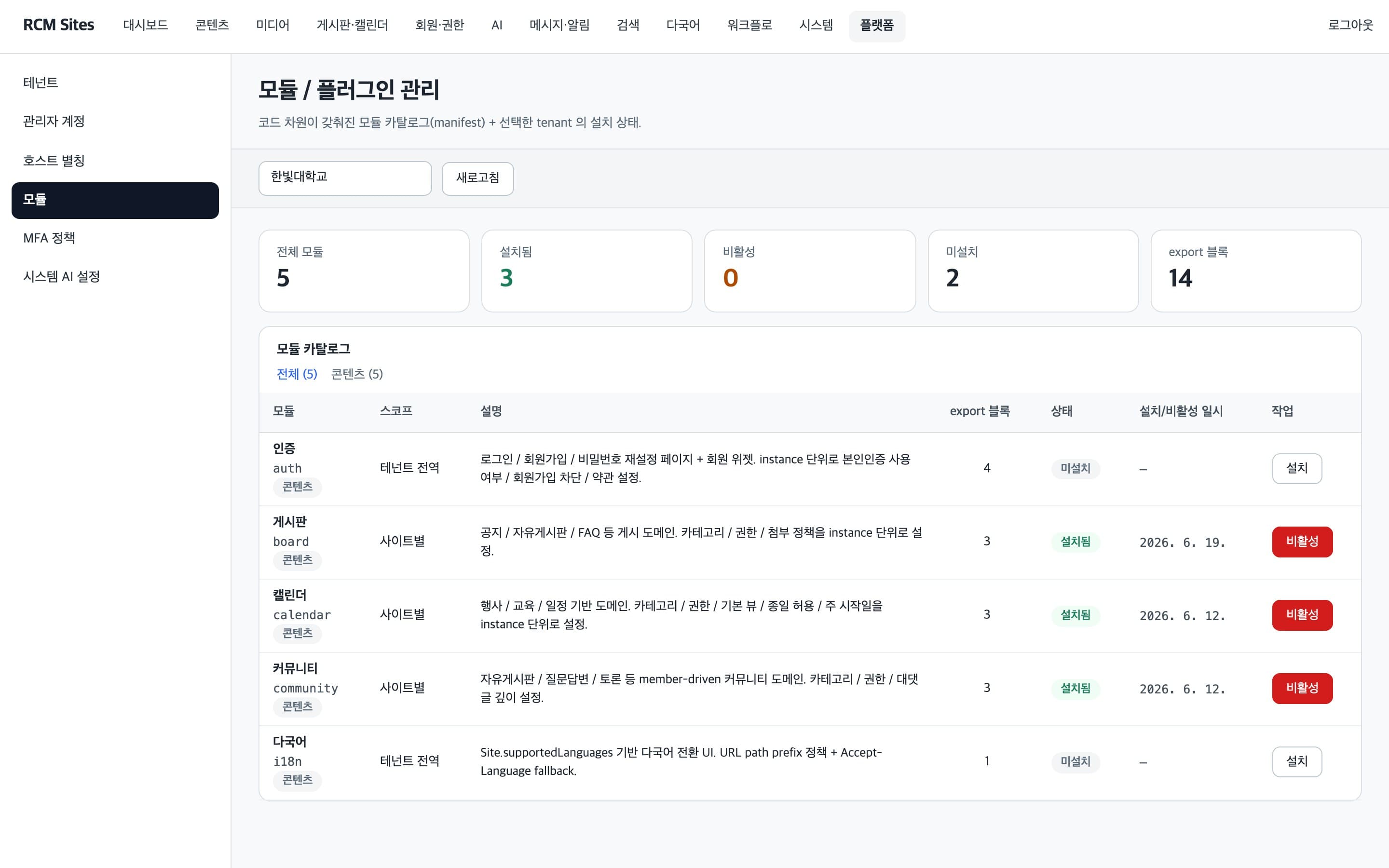Click 비활성 for the calendar module
This screenshot has height=868, width=1389.
click(x=1302, y=615)
